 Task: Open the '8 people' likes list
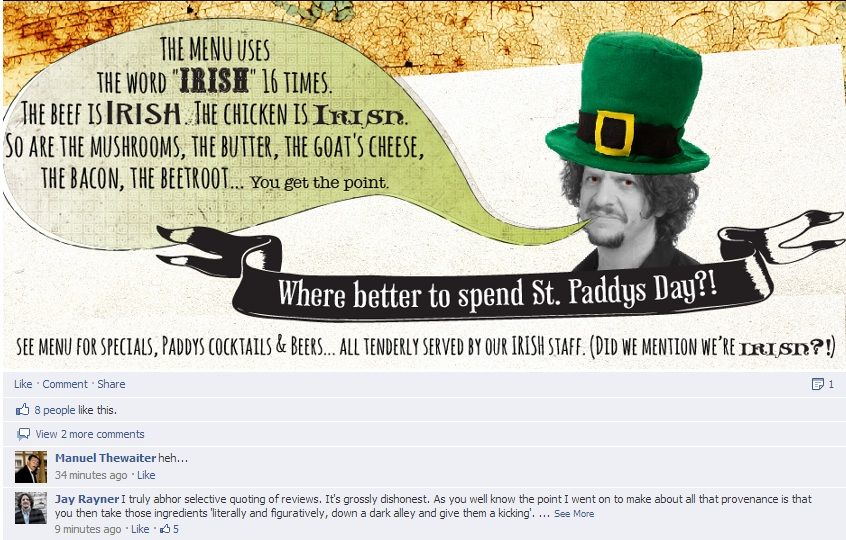click(54, 410)
